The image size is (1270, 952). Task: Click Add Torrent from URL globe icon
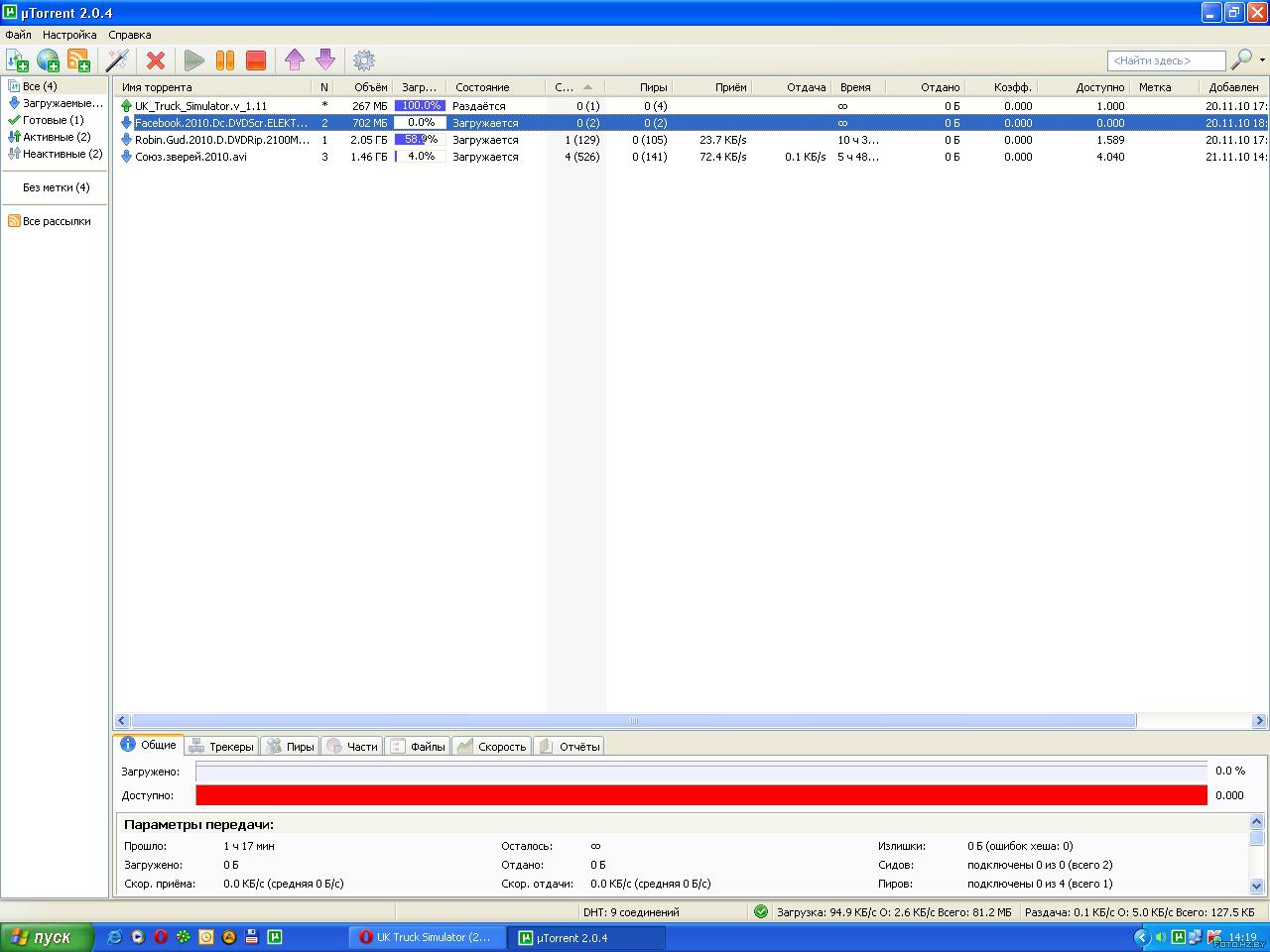(48, 60)
